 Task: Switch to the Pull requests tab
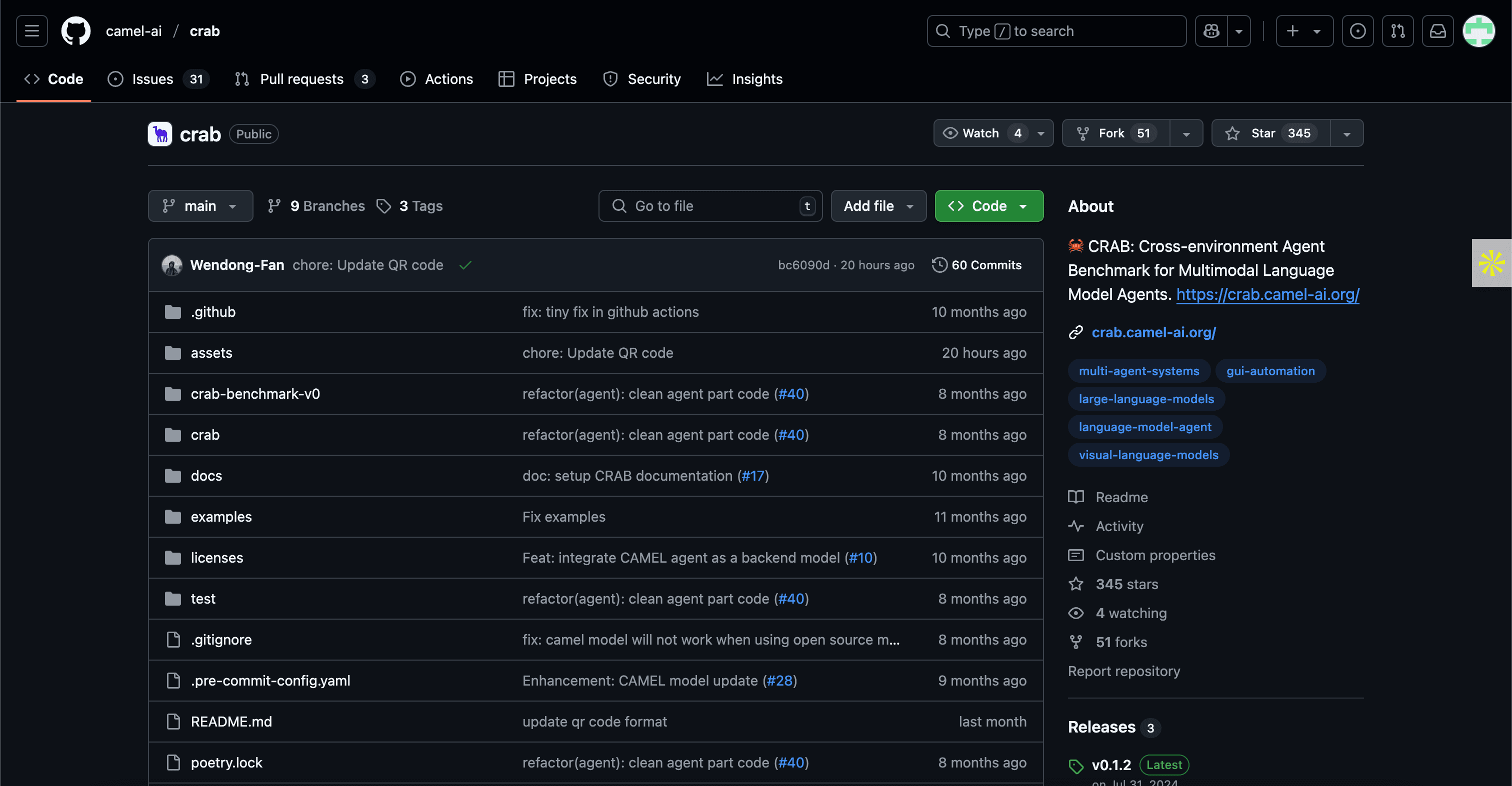click(304, 79)
